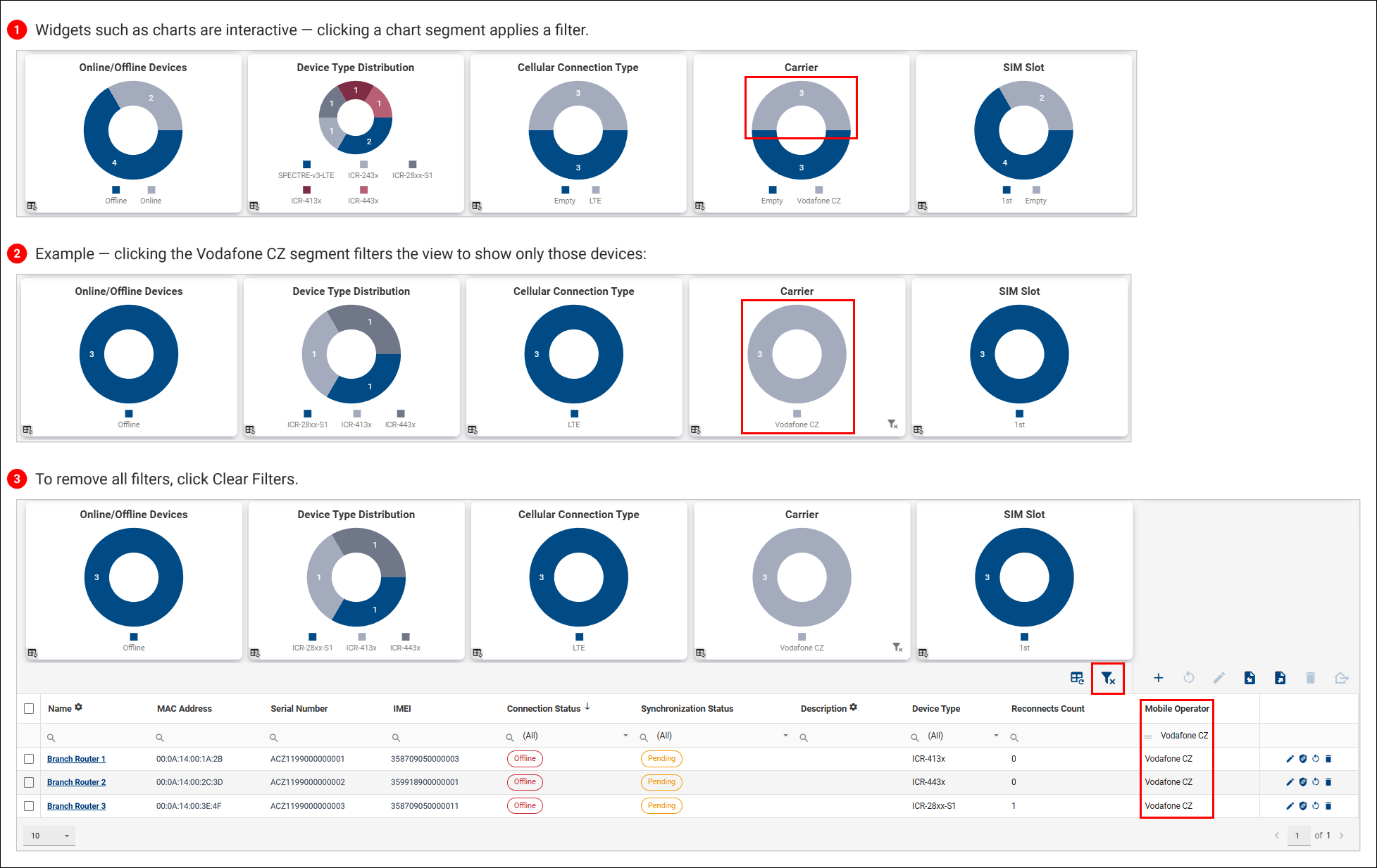The height and width of the screenshot is (868, 1377).
Task: Click the MAC Address column search filter field
Action: tap(208, 737)
